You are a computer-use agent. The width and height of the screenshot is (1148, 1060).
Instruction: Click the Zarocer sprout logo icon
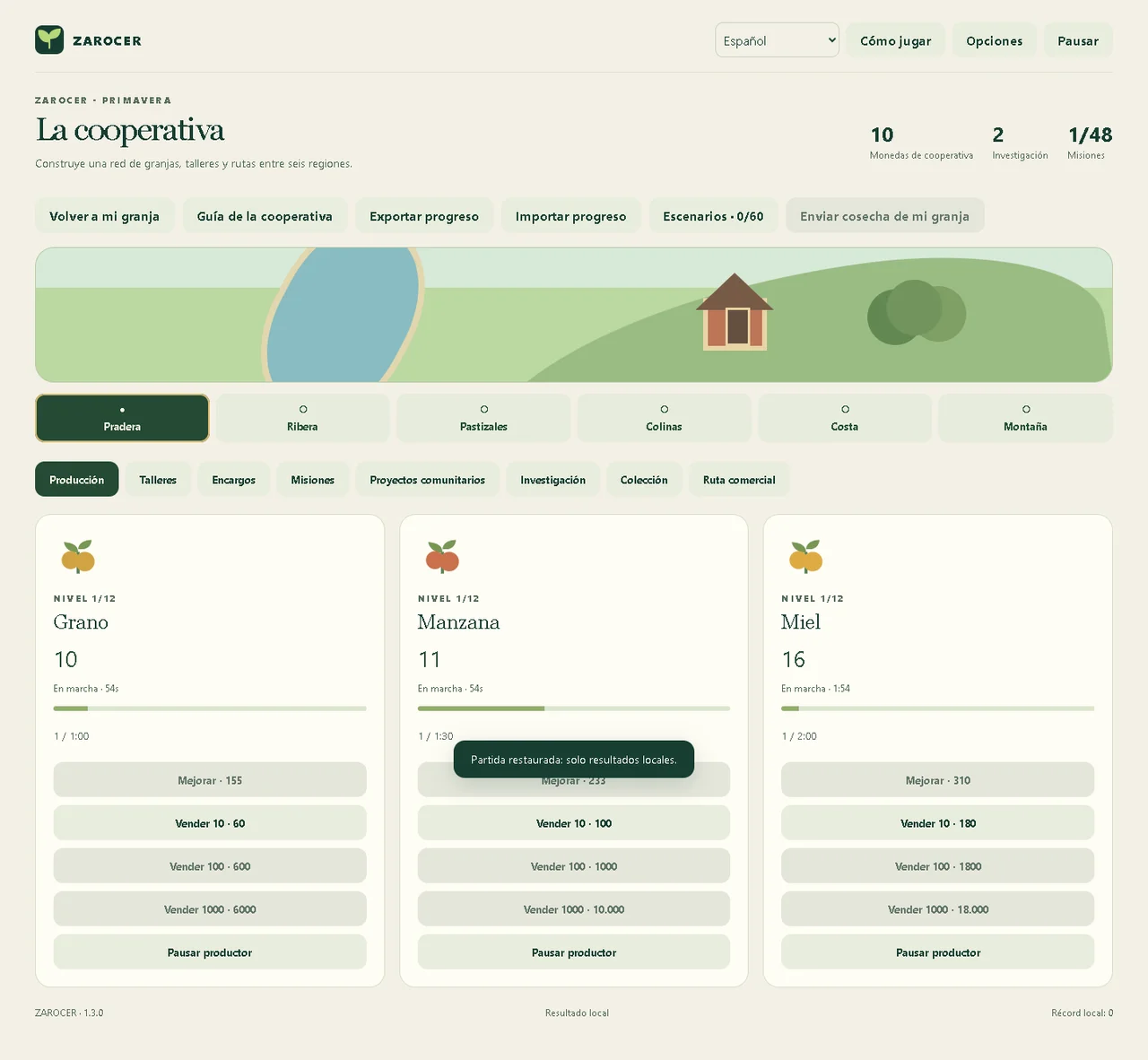(49, 39)
